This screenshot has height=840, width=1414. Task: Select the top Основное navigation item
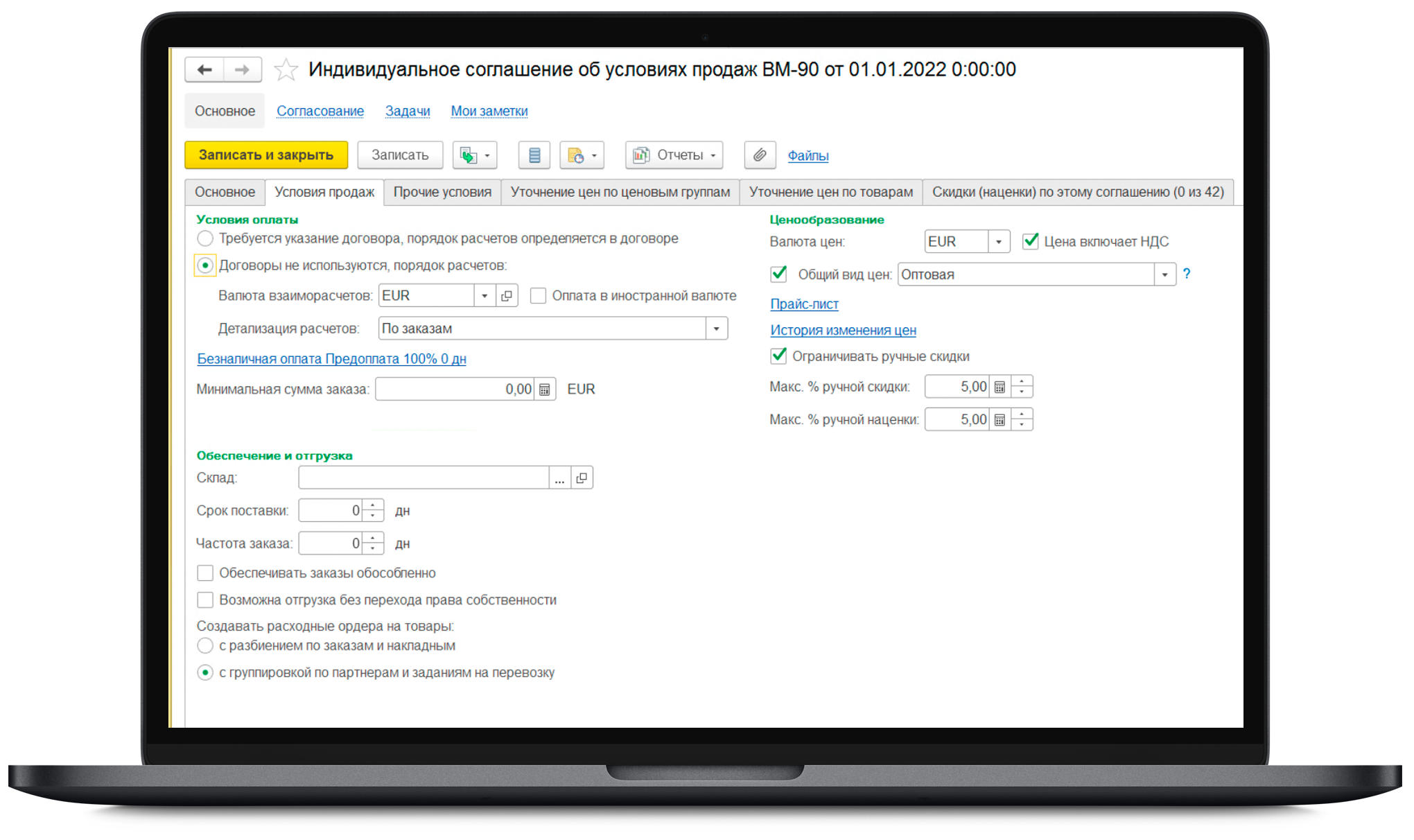pos(225,111)
